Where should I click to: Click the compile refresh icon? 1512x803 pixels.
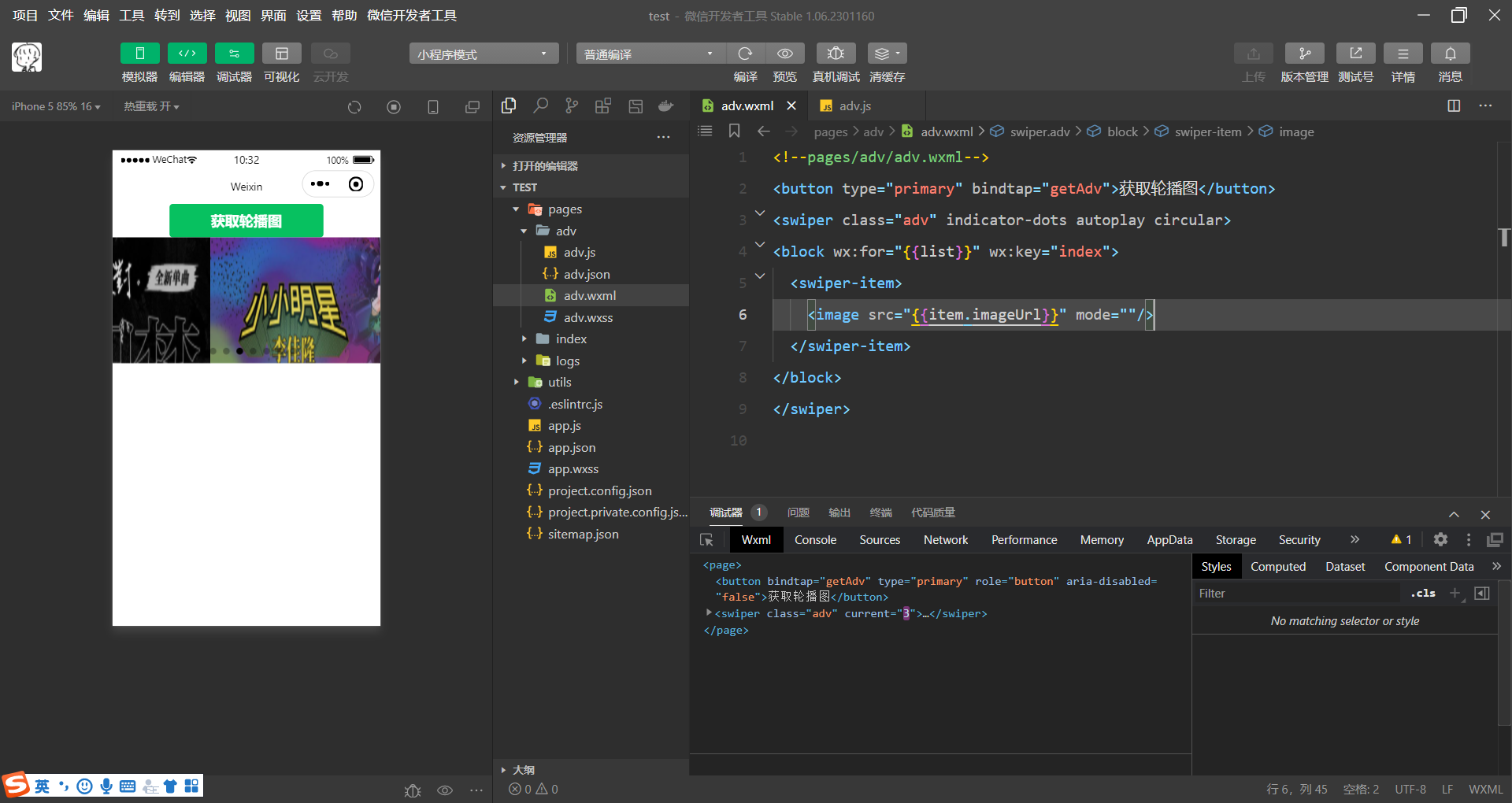pyautogui.click(x=745, y=54)
